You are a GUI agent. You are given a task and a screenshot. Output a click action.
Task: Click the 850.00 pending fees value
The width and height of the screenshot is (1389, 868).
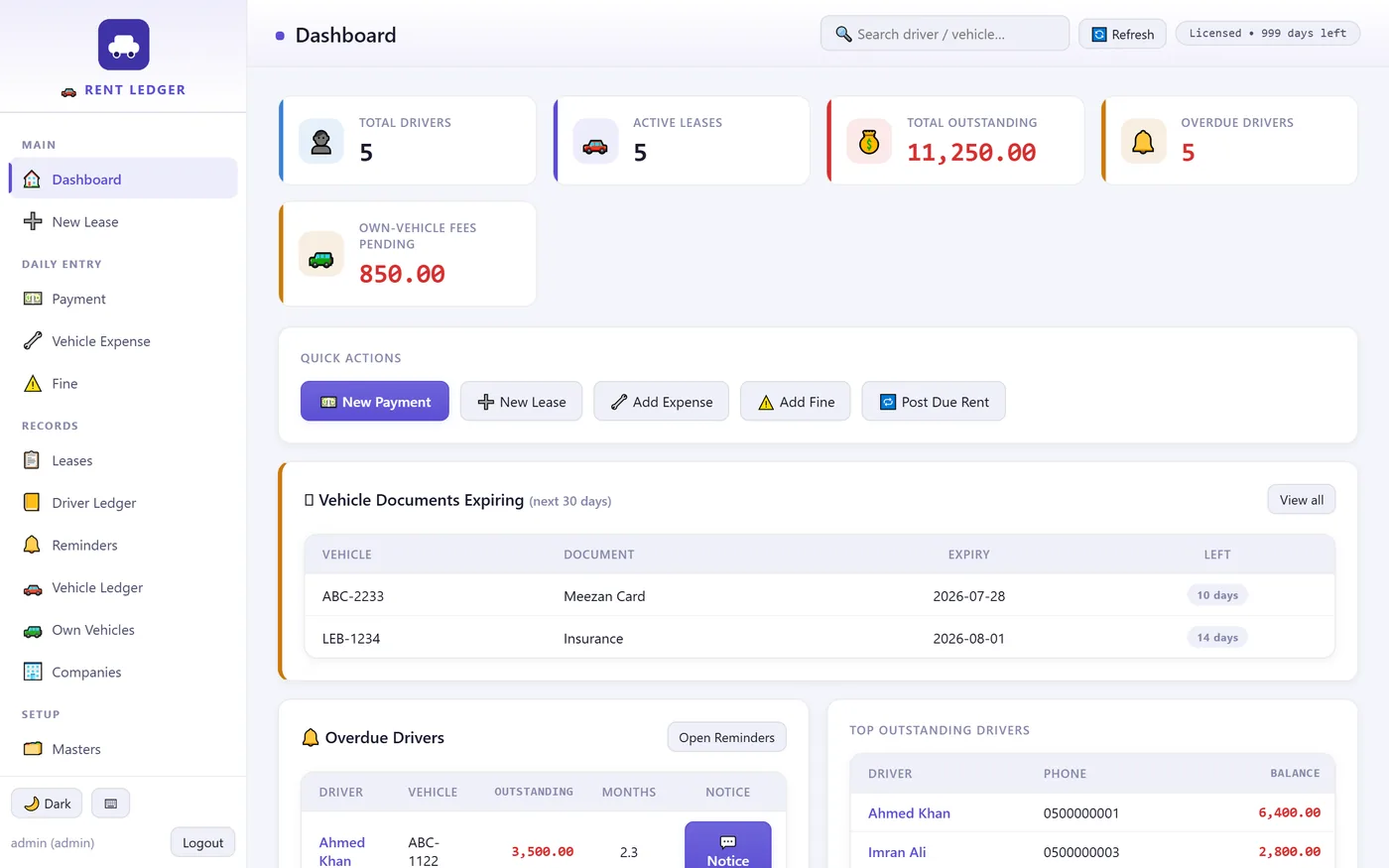pos(402,274)
